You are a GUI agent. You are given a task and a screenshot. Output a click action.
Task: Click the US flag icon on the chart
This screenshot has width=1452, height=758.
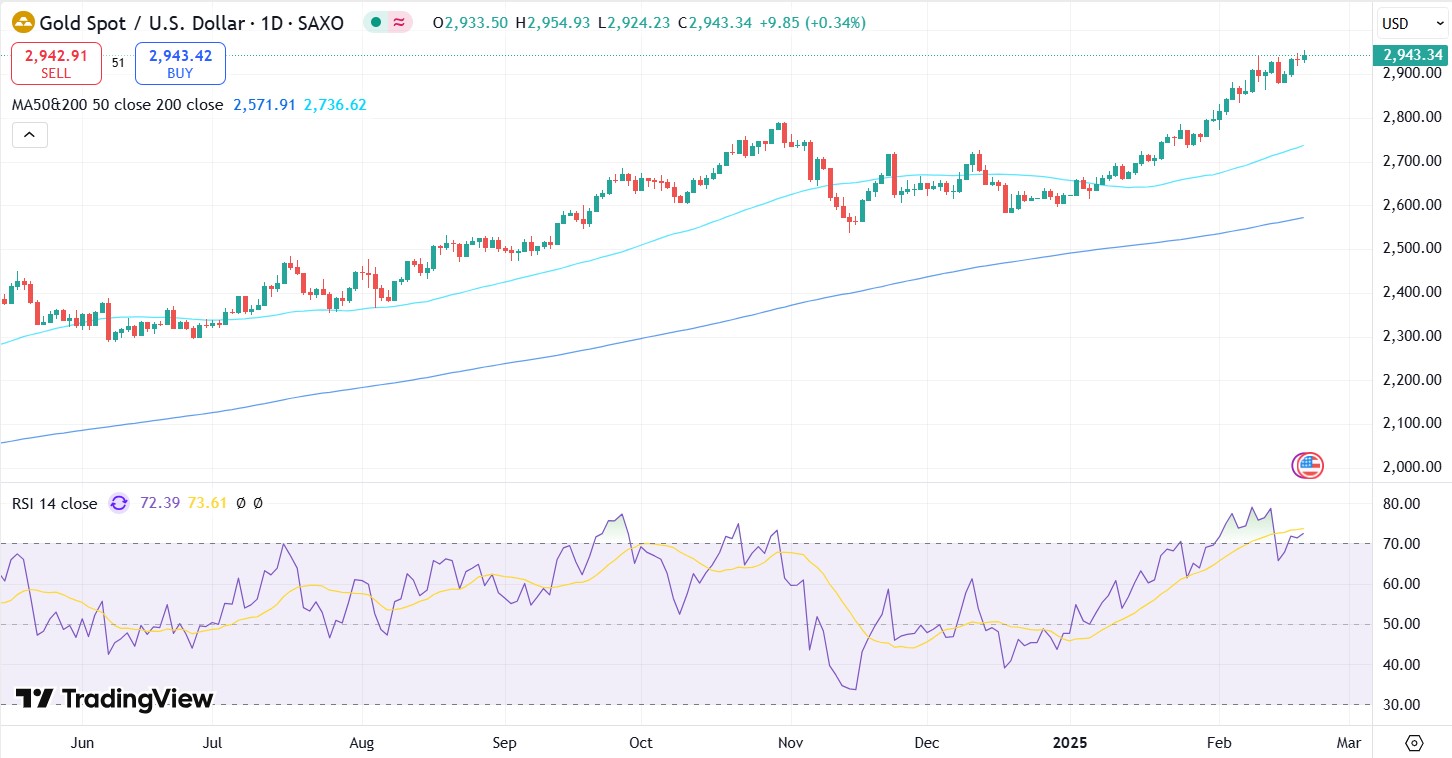click(x=1306, y=465)
